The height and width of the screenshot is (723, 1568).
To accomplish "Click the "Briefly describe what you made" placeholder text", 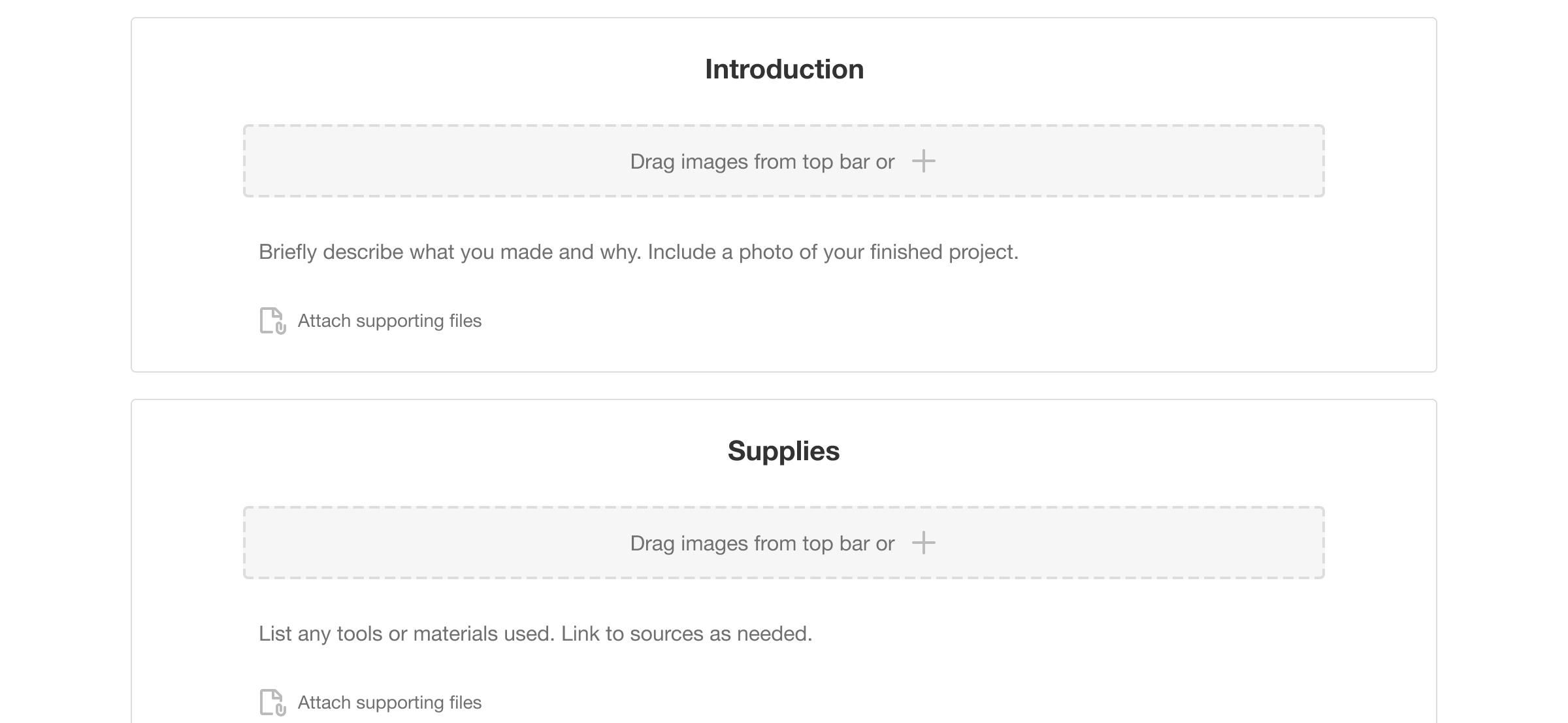I will coord(639,251).
